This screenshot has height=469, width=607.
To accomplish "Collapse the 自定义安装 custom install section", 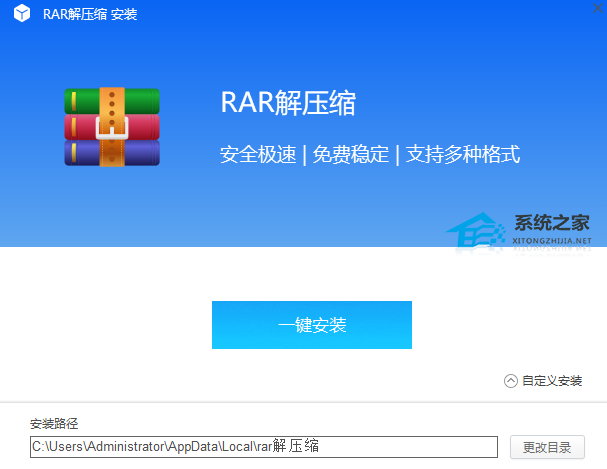I will point(543,381).
